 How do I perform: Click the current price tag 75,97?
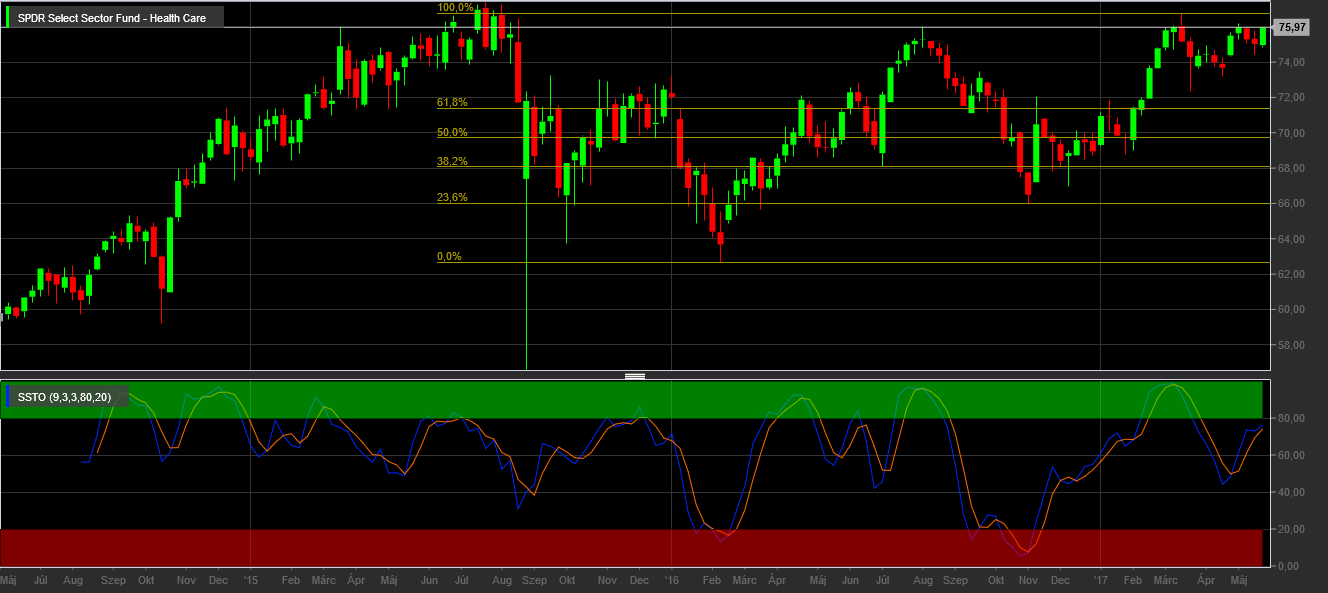click(1292, 28)
